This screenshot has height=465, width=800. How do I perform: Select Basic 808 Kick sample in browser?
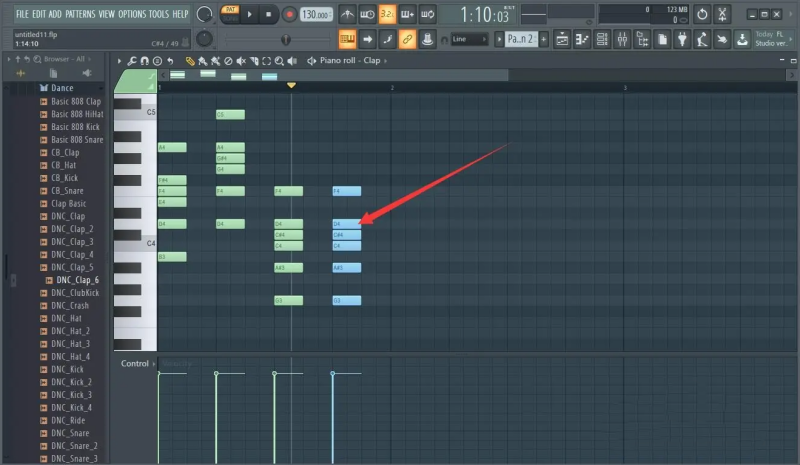tap(75, 127)
